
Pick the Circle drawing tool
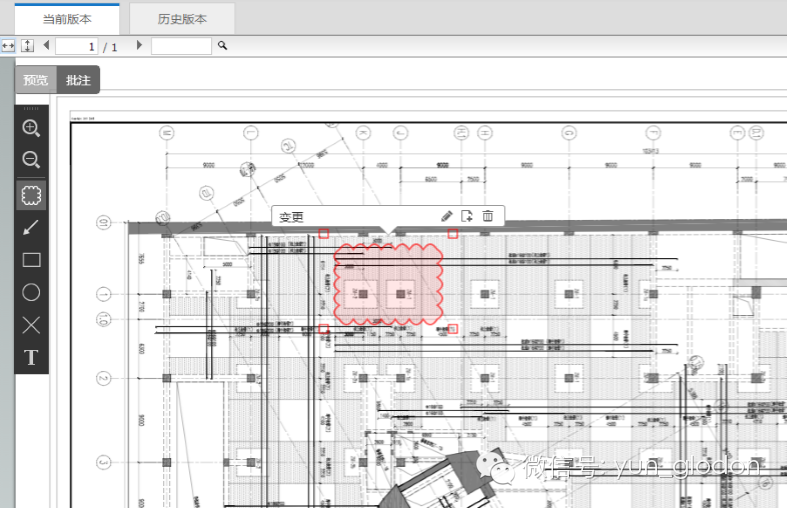[x=31, y=292]
